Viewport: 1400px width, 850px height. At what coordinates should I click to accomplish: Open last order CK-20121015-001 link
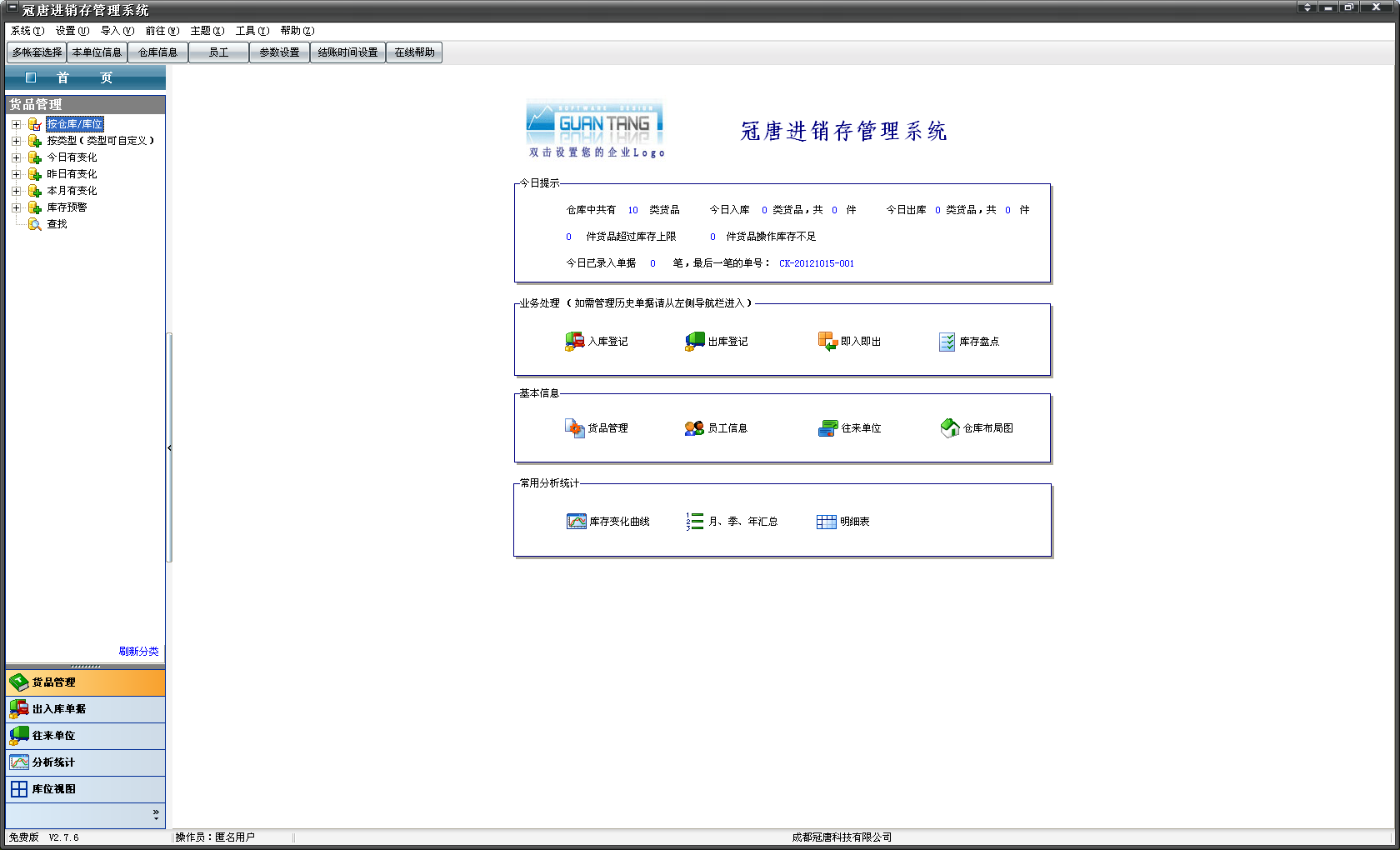(817, 263)
